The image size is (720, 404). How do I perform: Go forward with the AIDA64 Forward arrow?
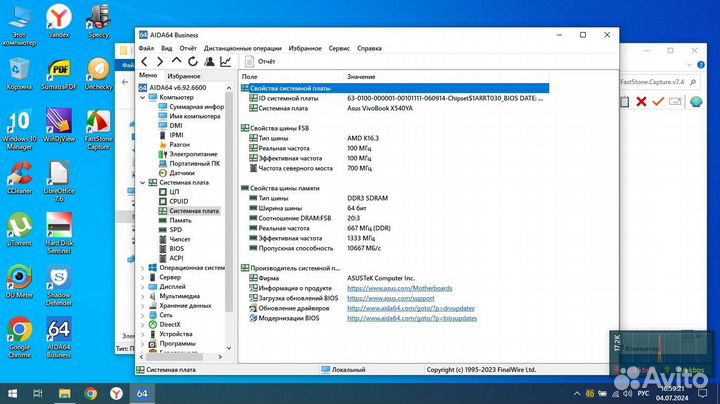[160, 61]
